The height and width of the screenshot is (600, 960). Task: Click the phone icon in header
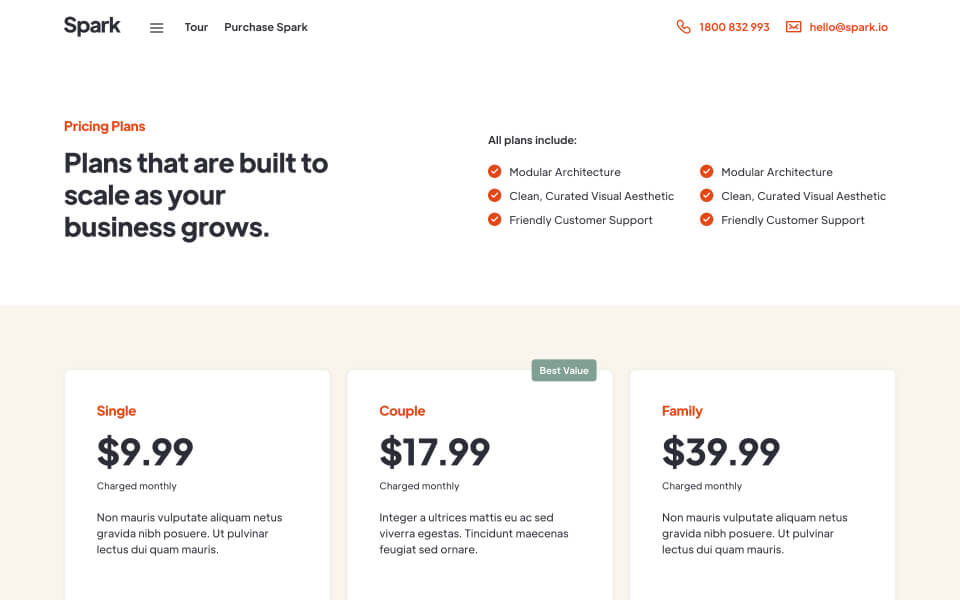point(683,27)
